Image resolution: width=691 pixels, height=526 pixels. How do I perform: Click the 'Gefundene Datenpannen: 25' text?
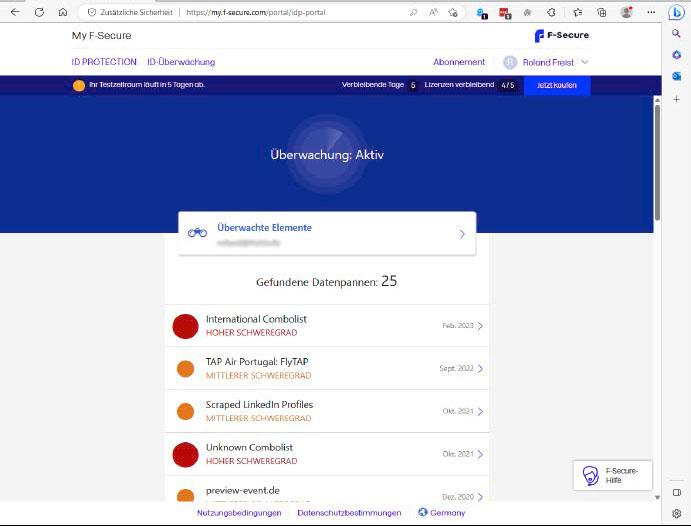tap(327, 281)
